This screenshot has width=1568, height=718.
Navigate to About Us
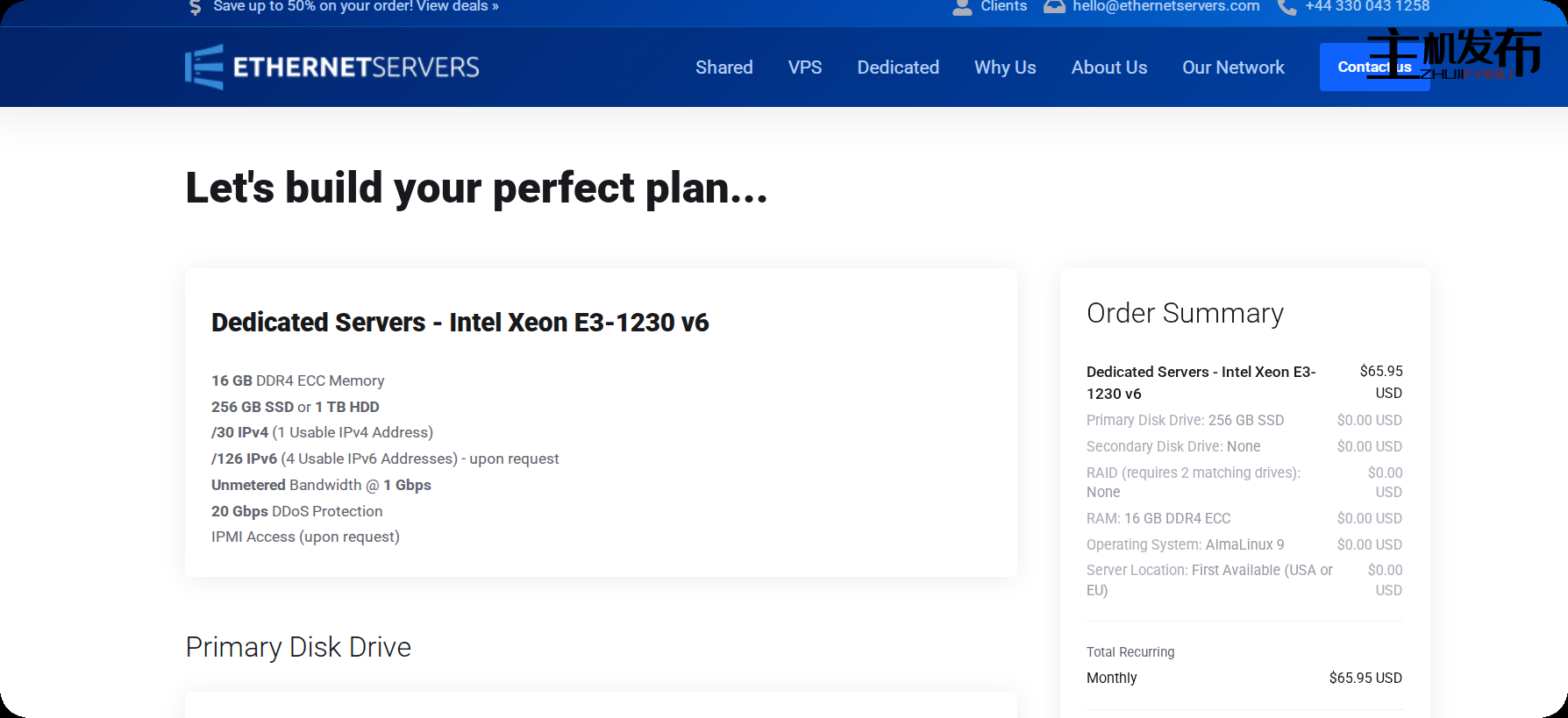pos(1108,68)
